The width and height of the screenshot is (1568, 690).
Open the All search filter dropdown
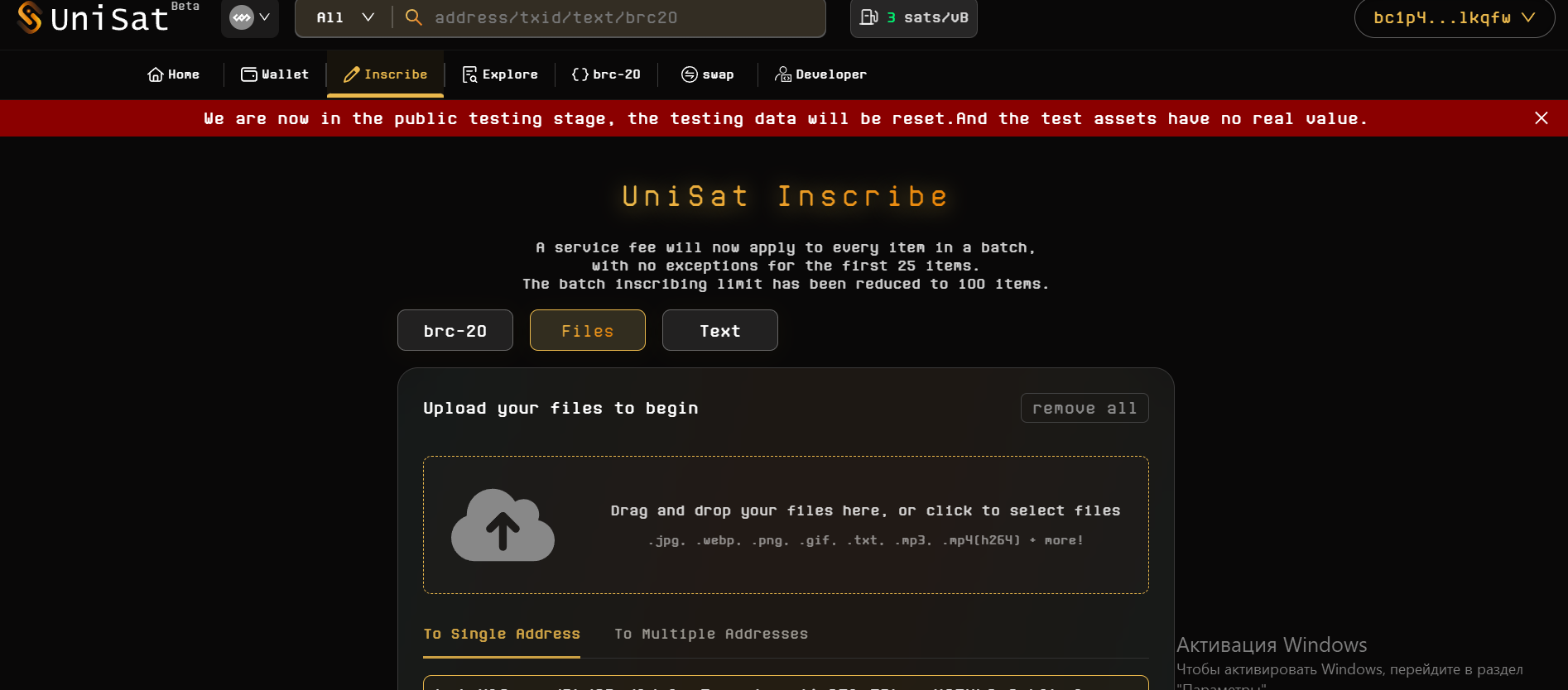tap(344, 17)
